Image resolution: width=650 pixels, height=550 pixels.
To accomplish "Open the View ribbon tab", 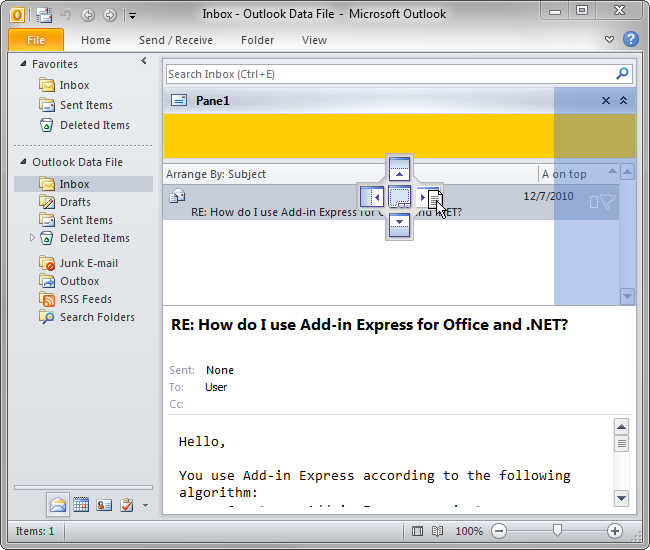I will pyautogui.click(x=314, y=40).
